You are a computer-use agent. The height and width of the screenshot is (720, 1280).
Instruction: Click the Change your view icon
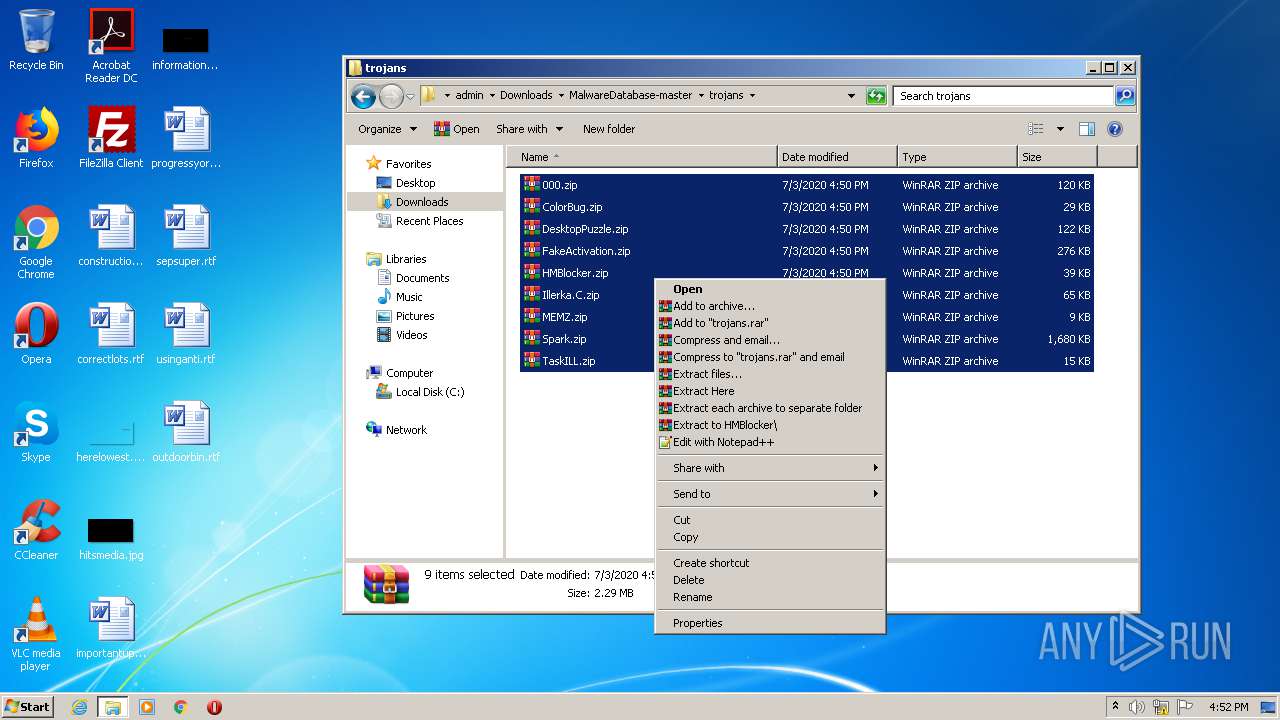pyautogui.click(x=1036, y=129)
